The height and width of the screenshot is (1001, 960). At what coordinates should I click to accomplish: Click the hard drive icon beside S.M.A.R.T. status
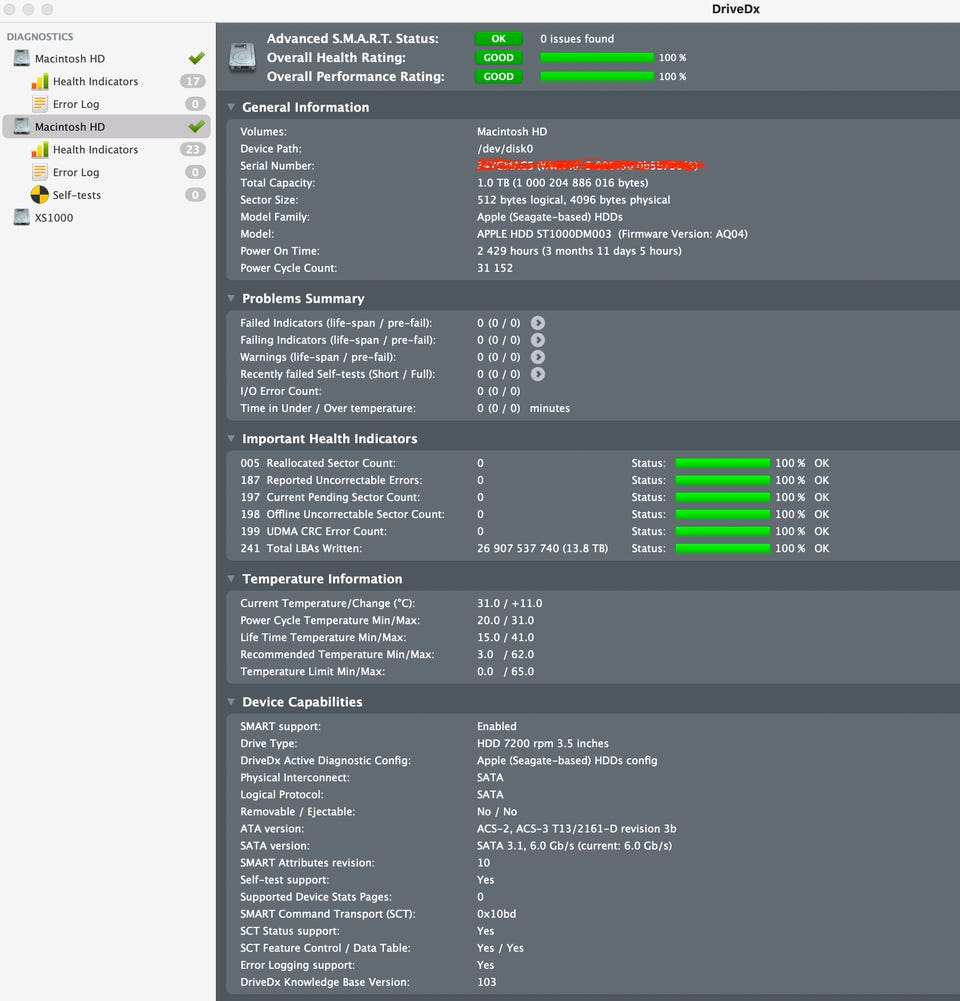tap(243, 57)
